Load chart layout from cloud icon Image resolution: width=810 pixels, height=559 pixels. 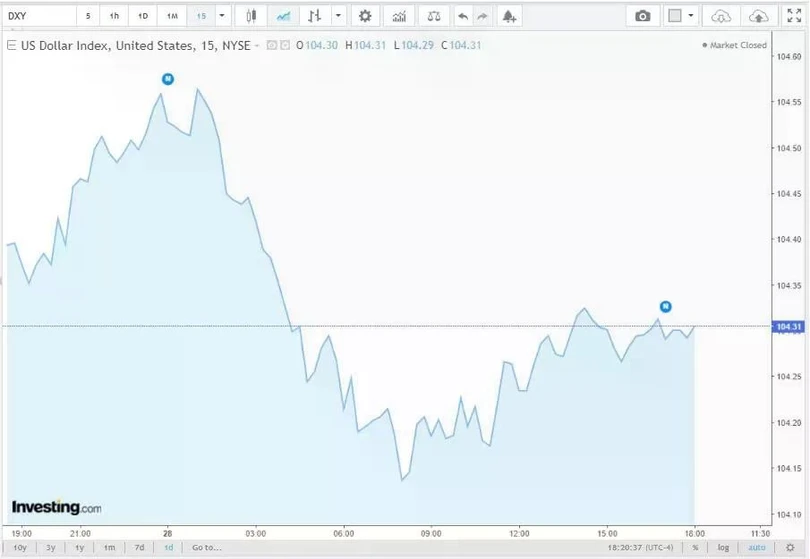tap(720, 16)
